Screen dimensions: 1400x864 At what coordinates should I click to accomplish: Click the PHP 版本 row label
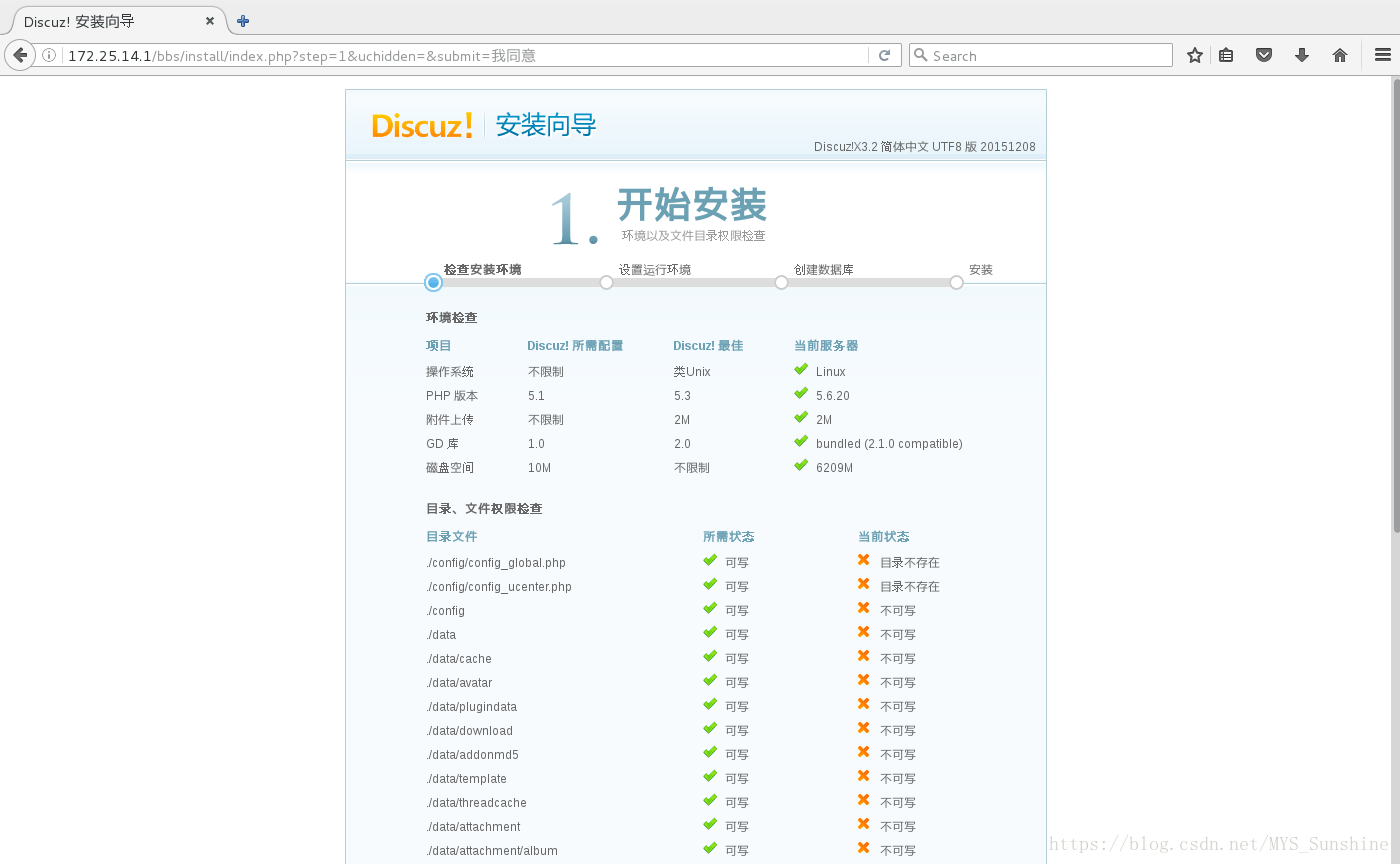click(x=452, y=396)
